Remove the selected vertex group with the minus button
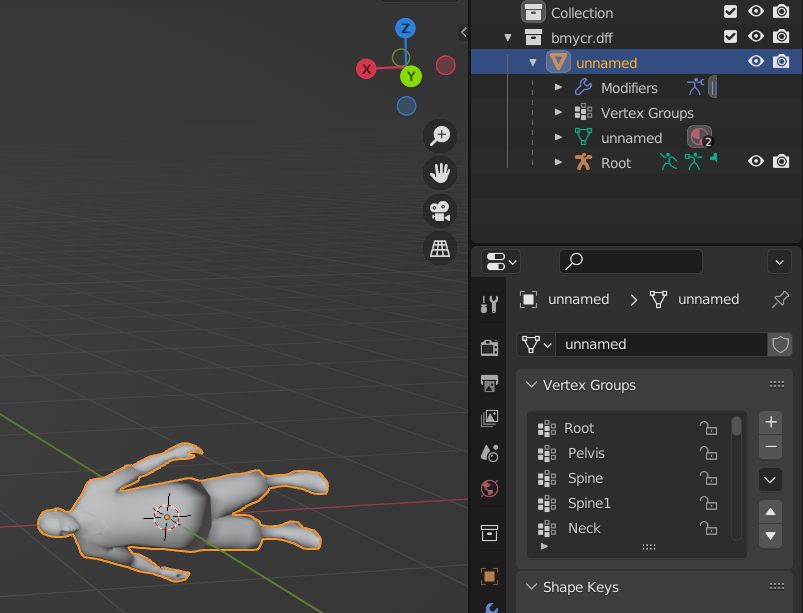 pyautogui.click(x=769, y=447)
